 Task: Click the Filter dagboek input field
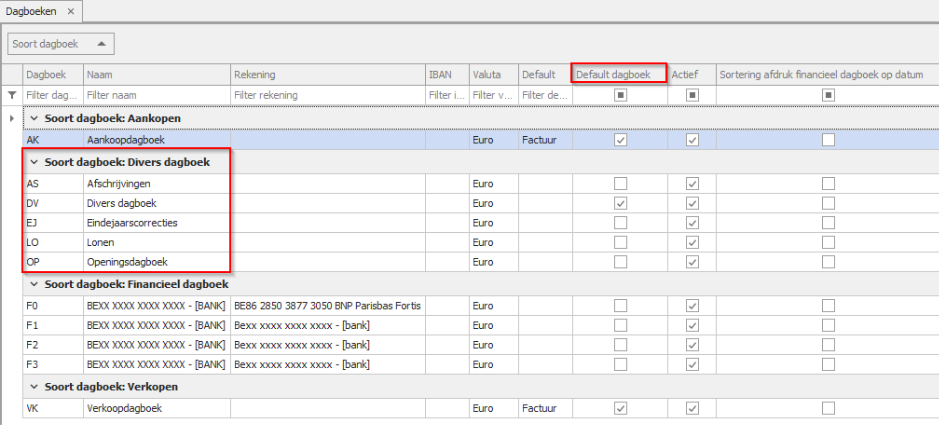(x=53, y=95)
